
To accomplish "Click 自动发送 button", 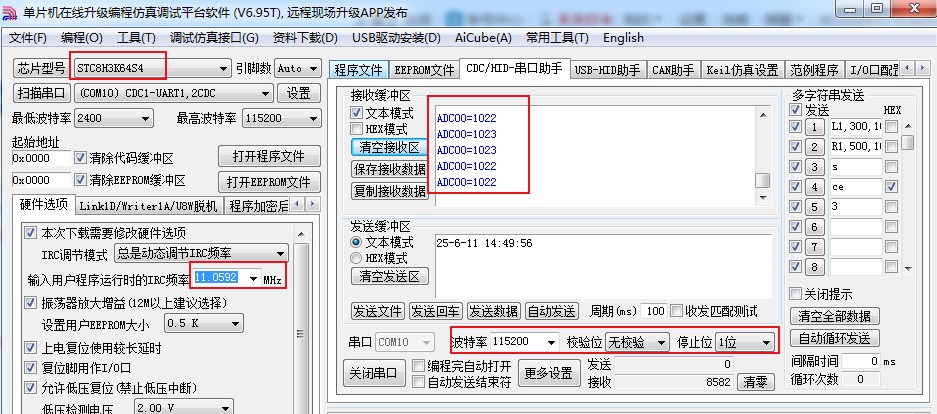I will point(552,311).
